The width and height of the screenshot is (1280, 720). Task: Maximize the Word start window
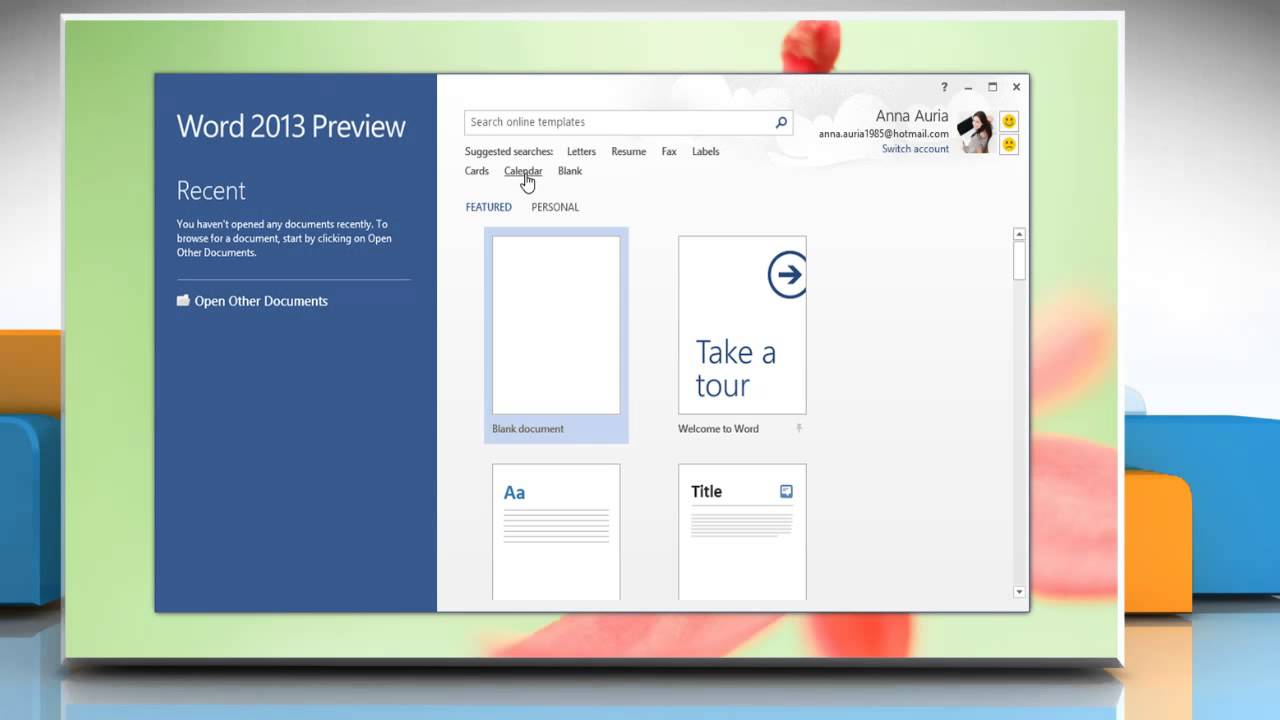(992, 87)
